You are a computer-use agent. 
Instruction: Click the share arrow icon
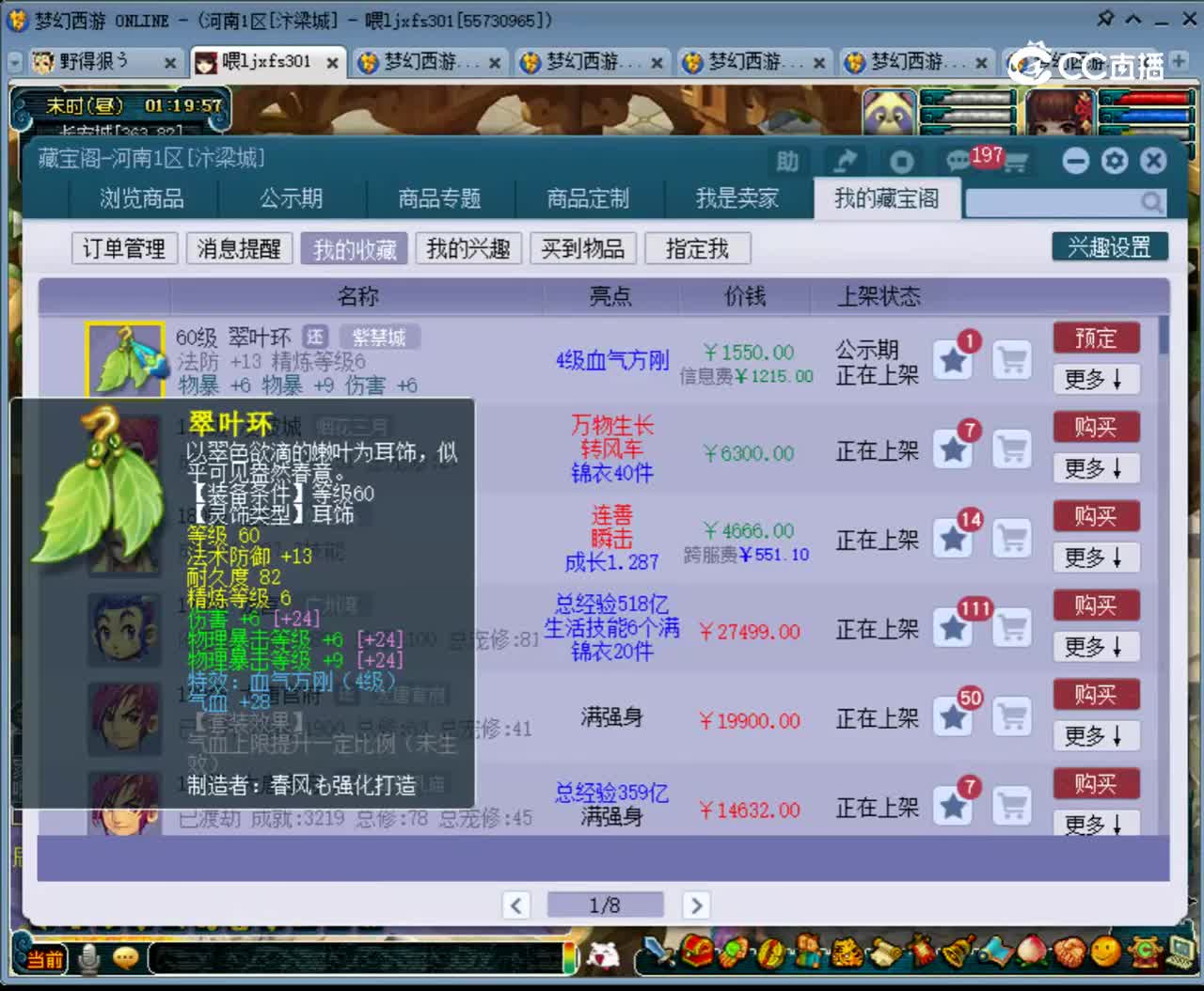pos(846,162)
